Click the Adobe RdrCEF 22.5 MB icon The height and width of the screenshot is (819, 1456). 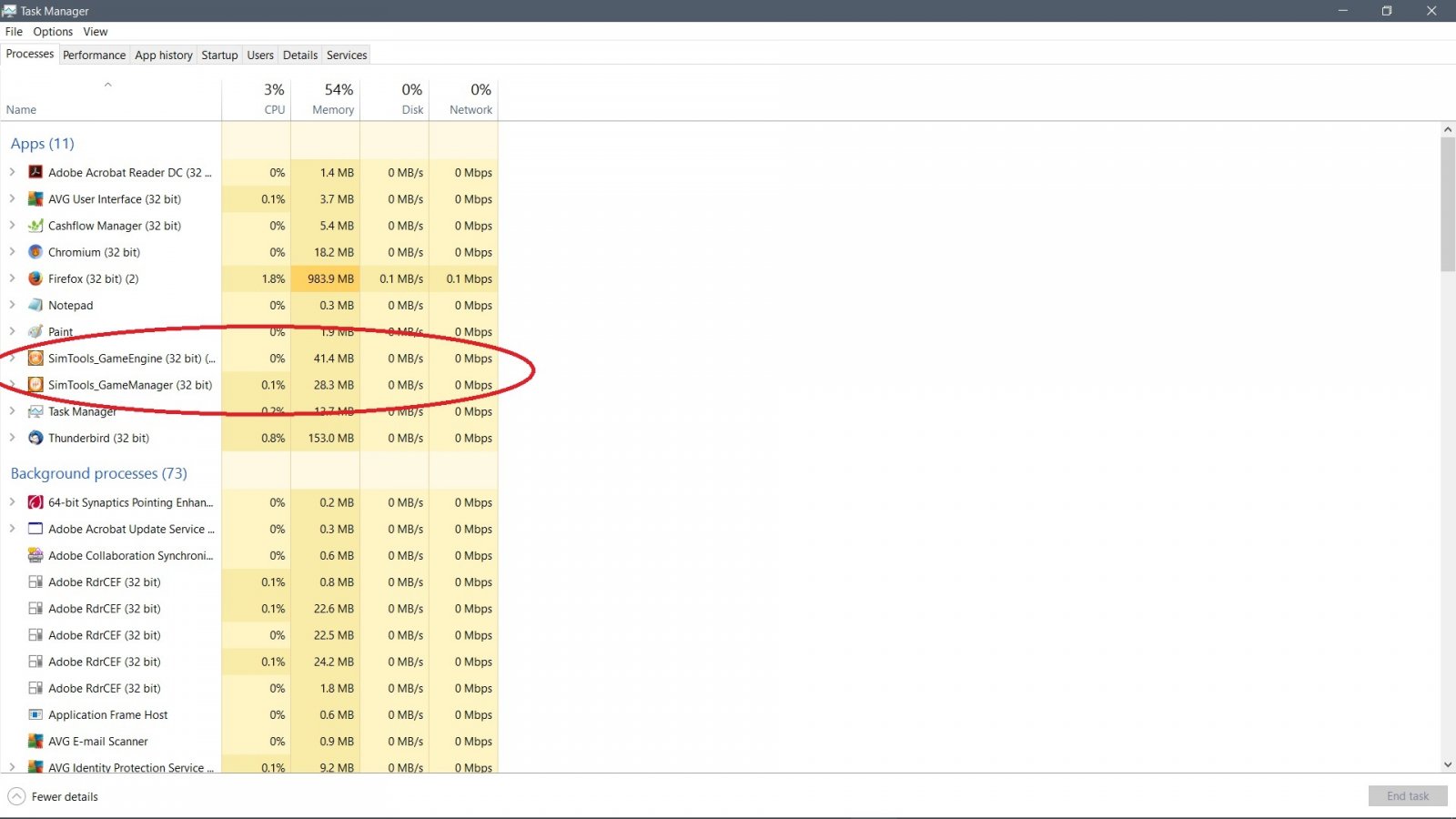click(35, 634)
